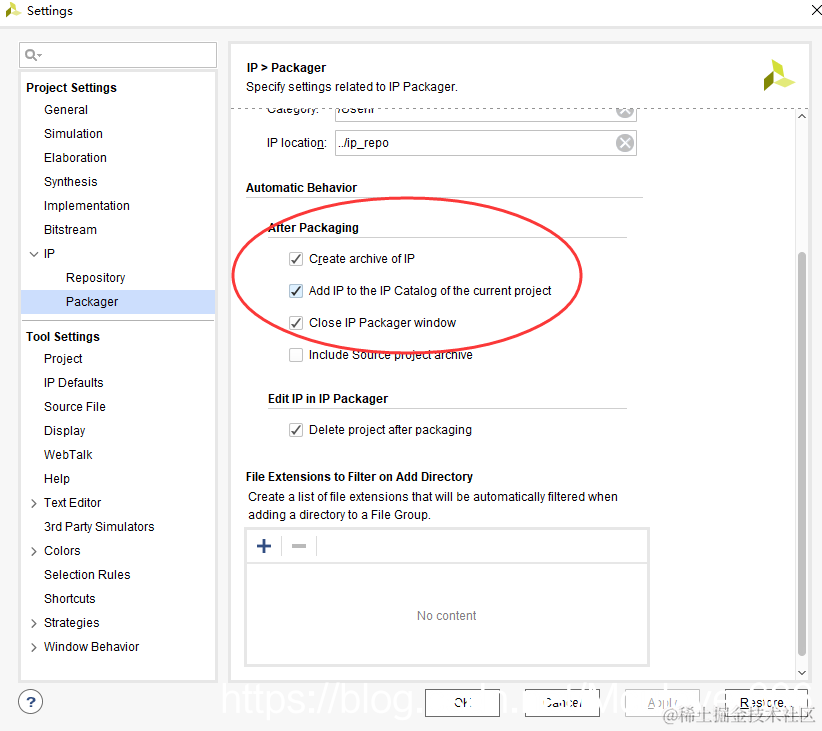This screenshot has height=731, width=822.
Task: Open Elaboration settings
Action: click(x=75, y=158)
